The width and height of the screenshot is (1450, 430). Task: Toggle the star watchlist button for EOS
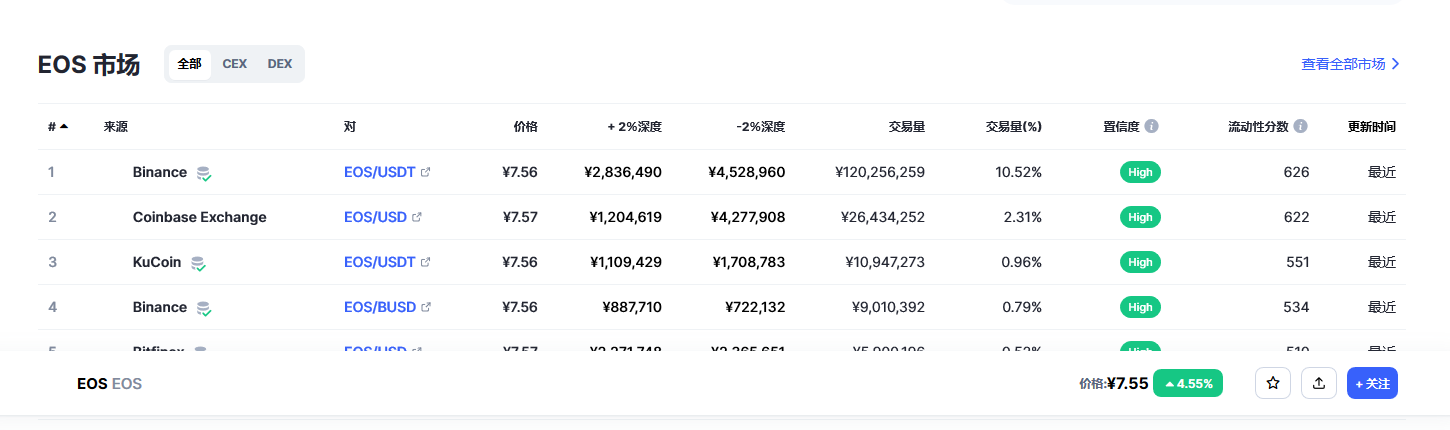tap(1272, 383)
